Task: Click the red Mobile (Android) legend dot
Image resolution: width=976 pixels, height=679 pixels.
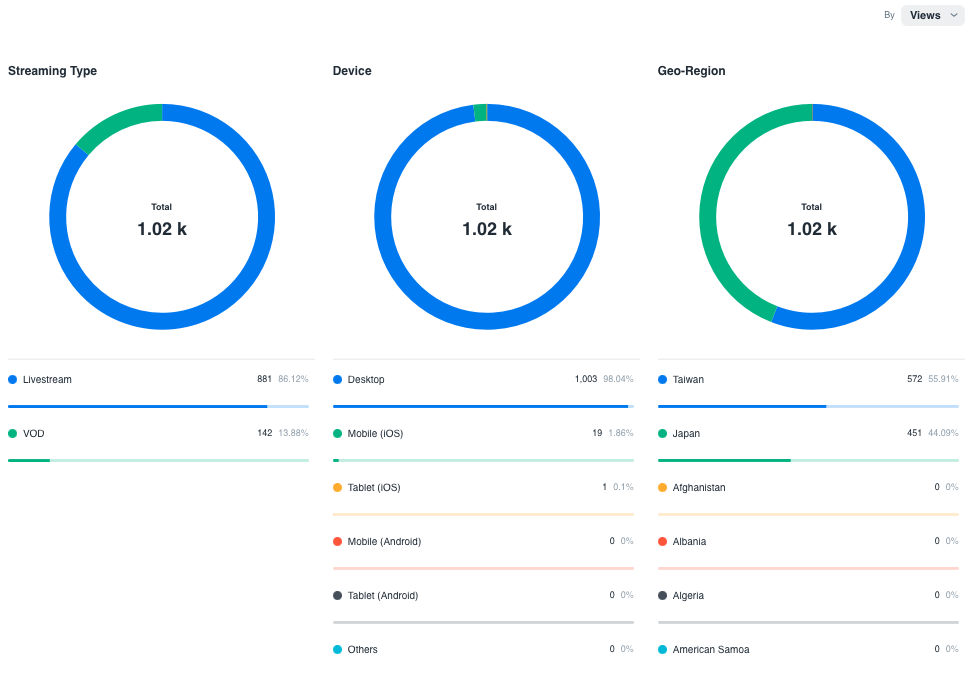Action: [338, 542]
